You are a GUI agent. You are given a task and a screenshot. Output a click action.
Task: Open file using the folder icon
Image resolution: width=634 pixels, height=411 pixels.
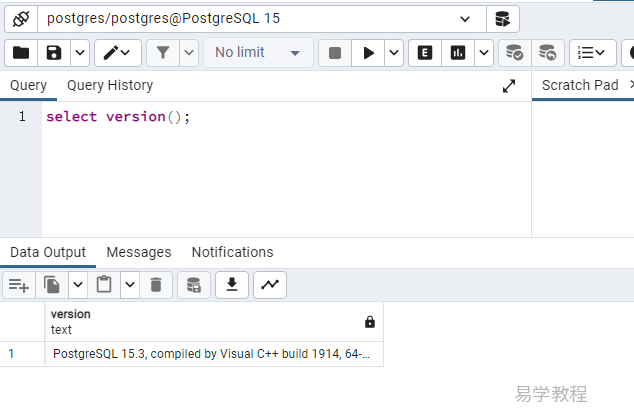(21, 53)
